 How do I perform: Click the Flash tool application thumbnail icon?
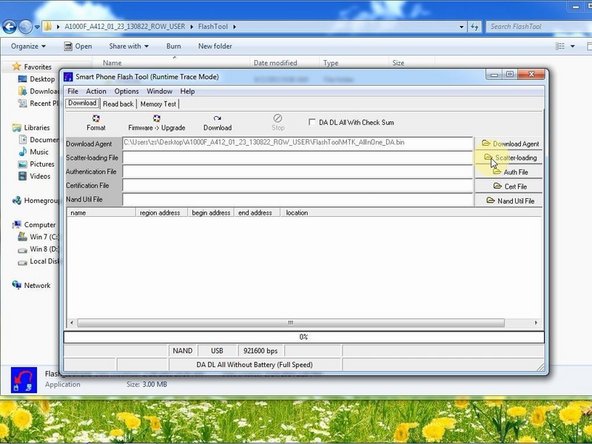[24, 379]
